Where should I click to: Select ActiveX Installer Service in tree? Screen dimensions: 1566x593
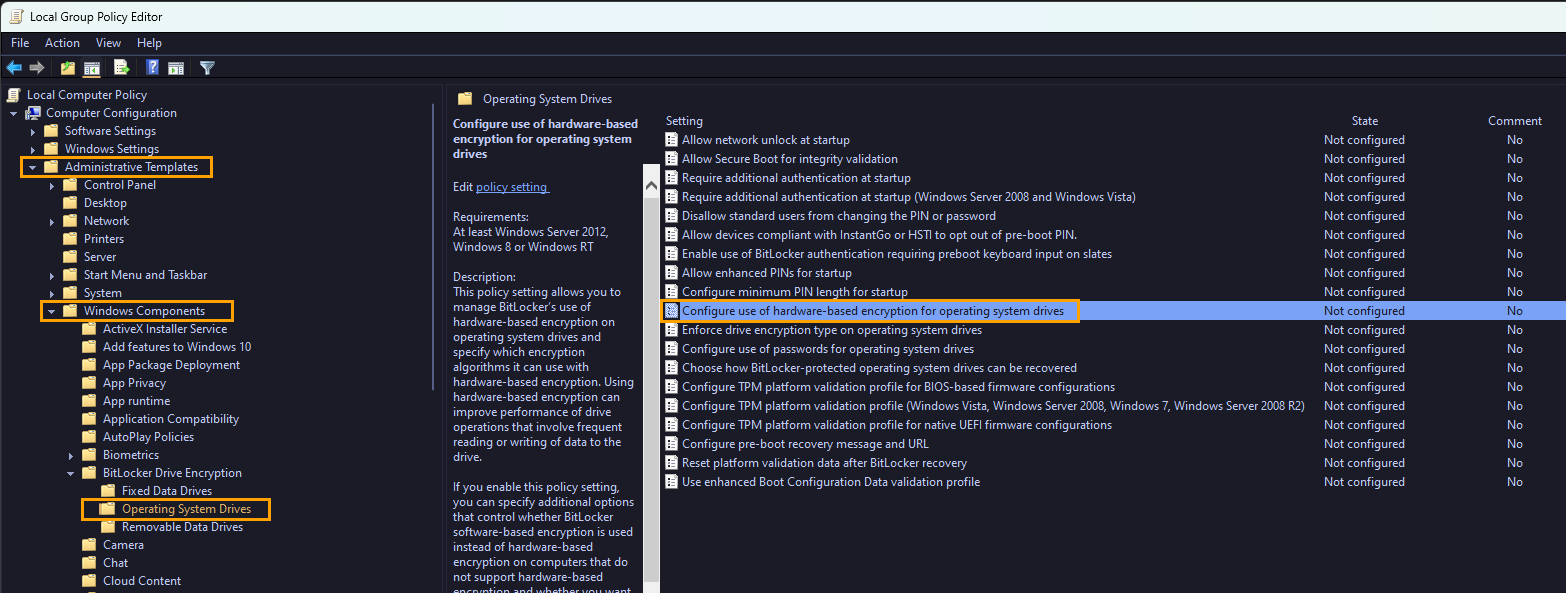tap(165, 329)
